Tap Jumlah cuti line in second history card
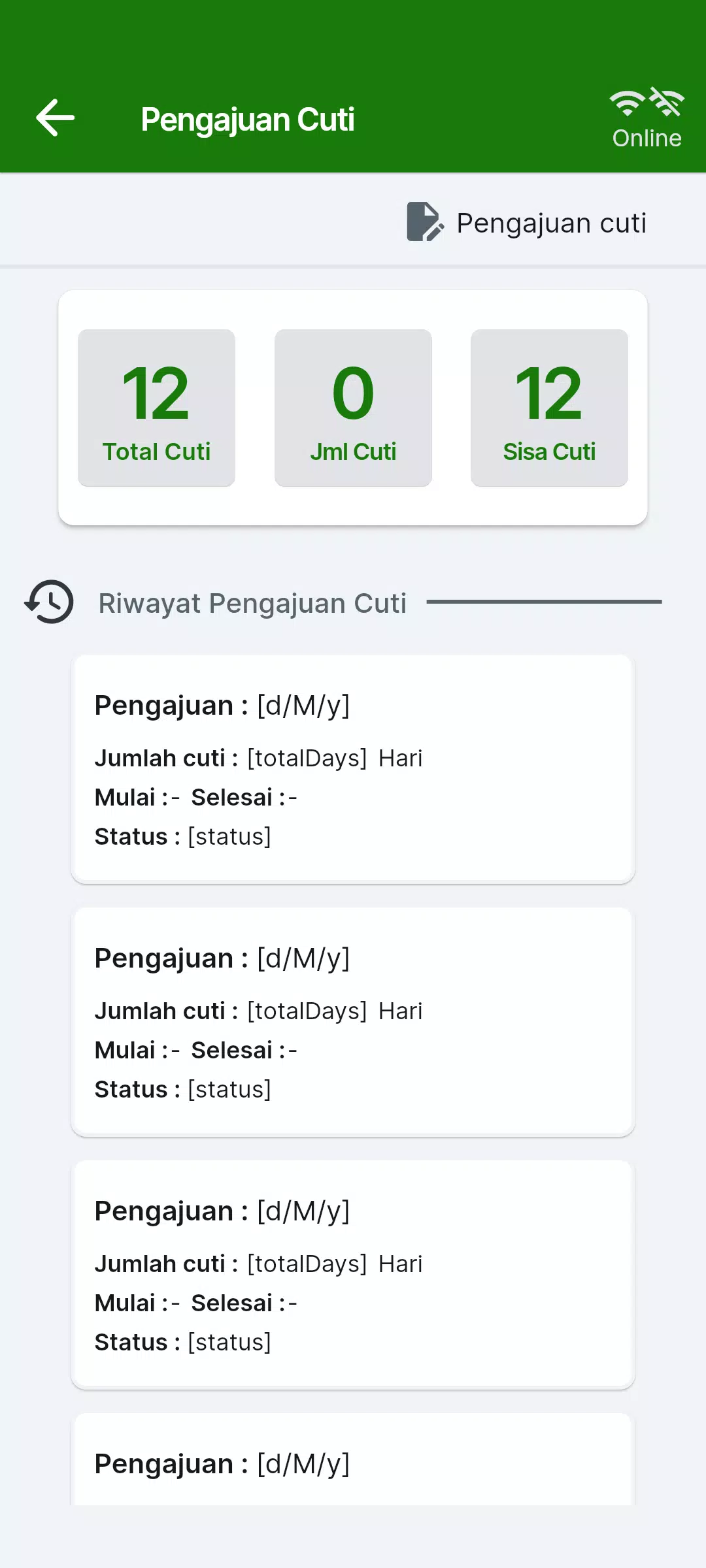The height and width of the screenshot is (1568, 706). (x=258, y=1011)
